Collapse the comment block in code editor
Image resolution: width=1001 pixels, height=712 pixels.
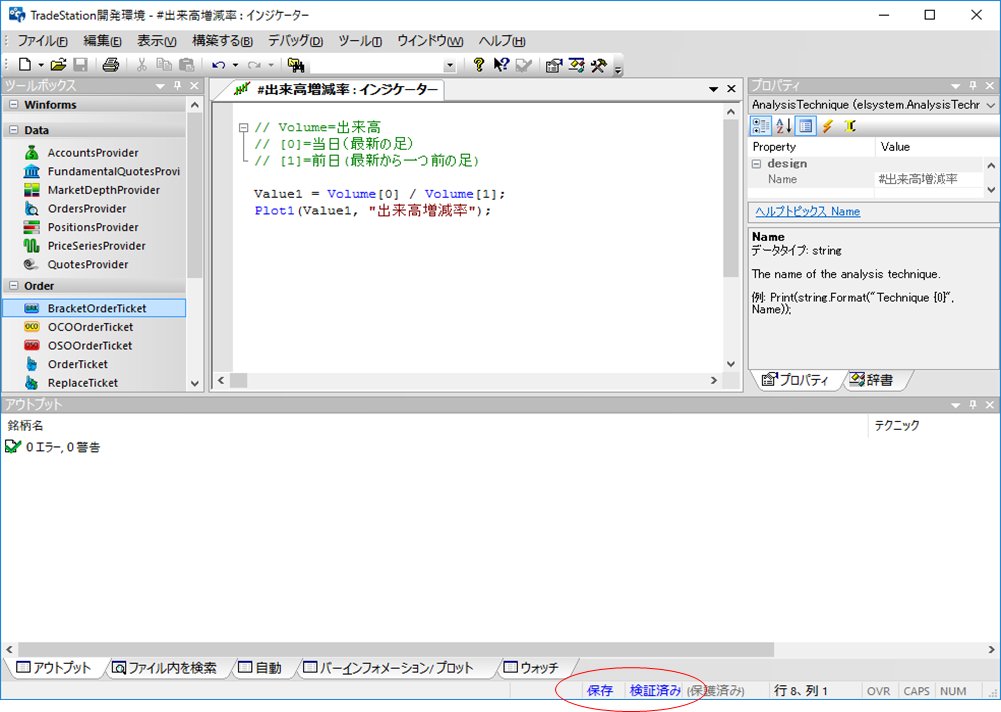click(243, 127)
